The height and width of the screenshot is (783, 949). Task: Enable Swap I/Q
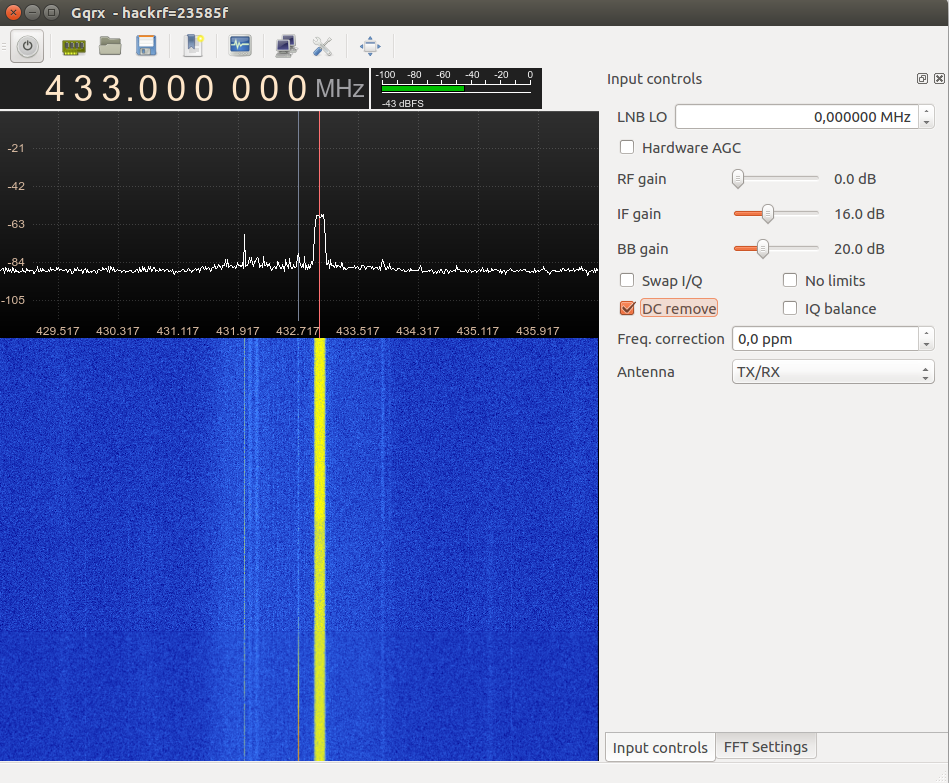click(627, 280)
